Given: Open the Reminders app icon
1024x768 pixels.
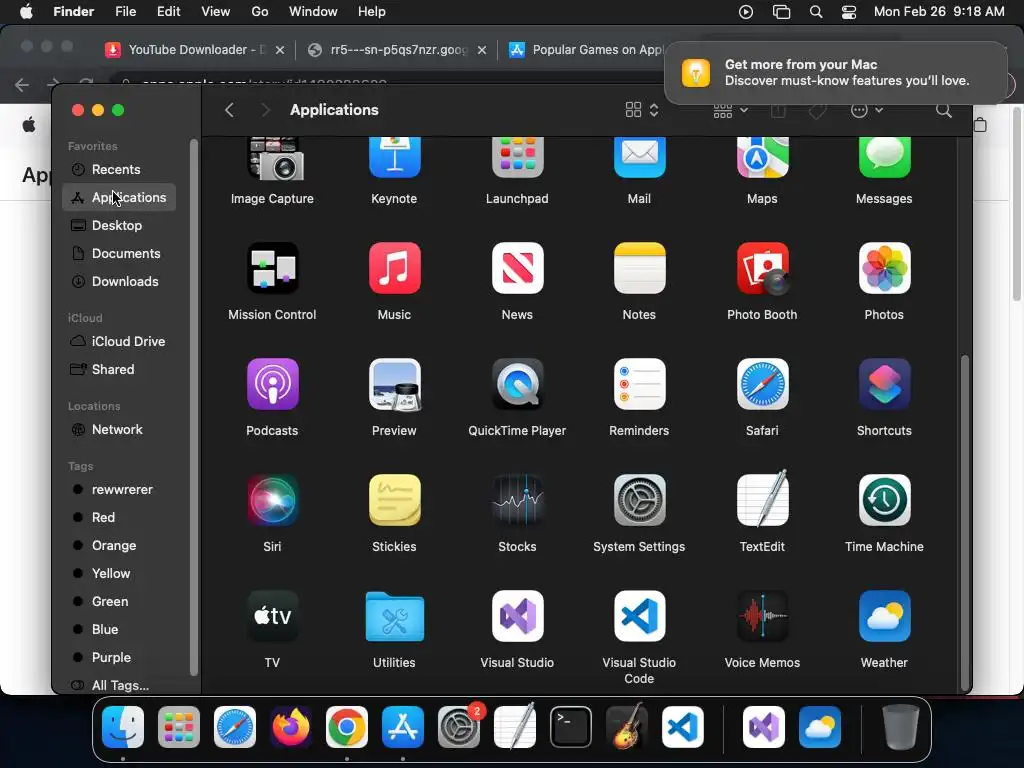Looking at the screenshot, I should (x=639, y=384).
